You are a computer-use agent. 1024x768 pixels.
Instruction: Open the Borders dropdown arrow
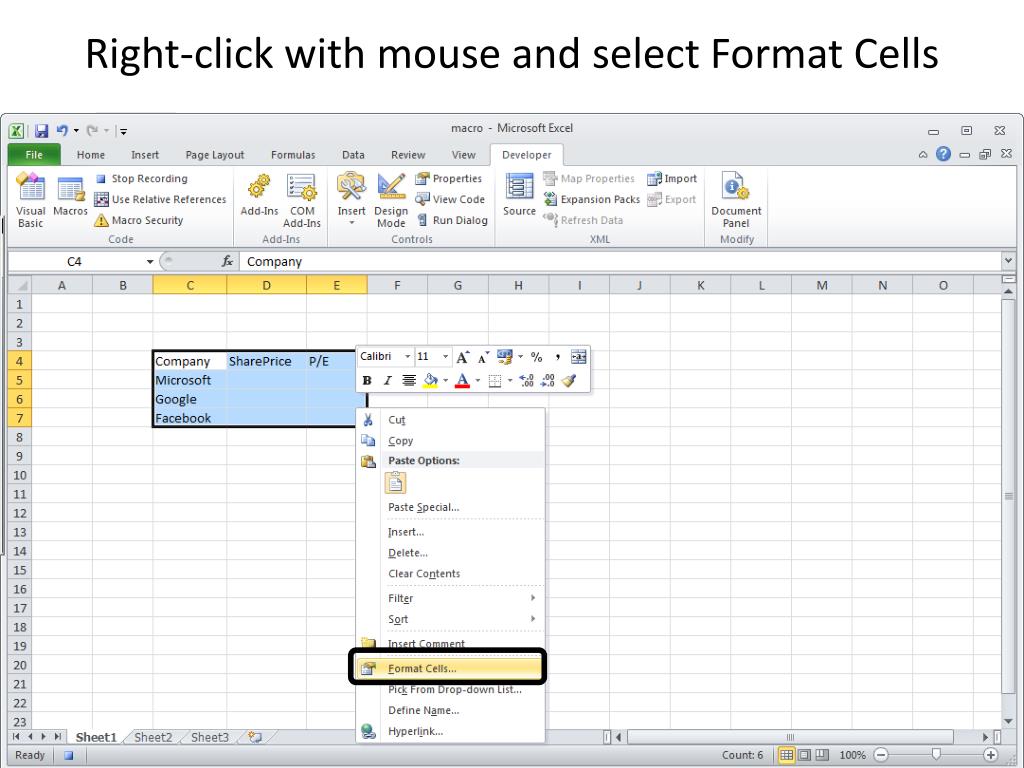510,381
